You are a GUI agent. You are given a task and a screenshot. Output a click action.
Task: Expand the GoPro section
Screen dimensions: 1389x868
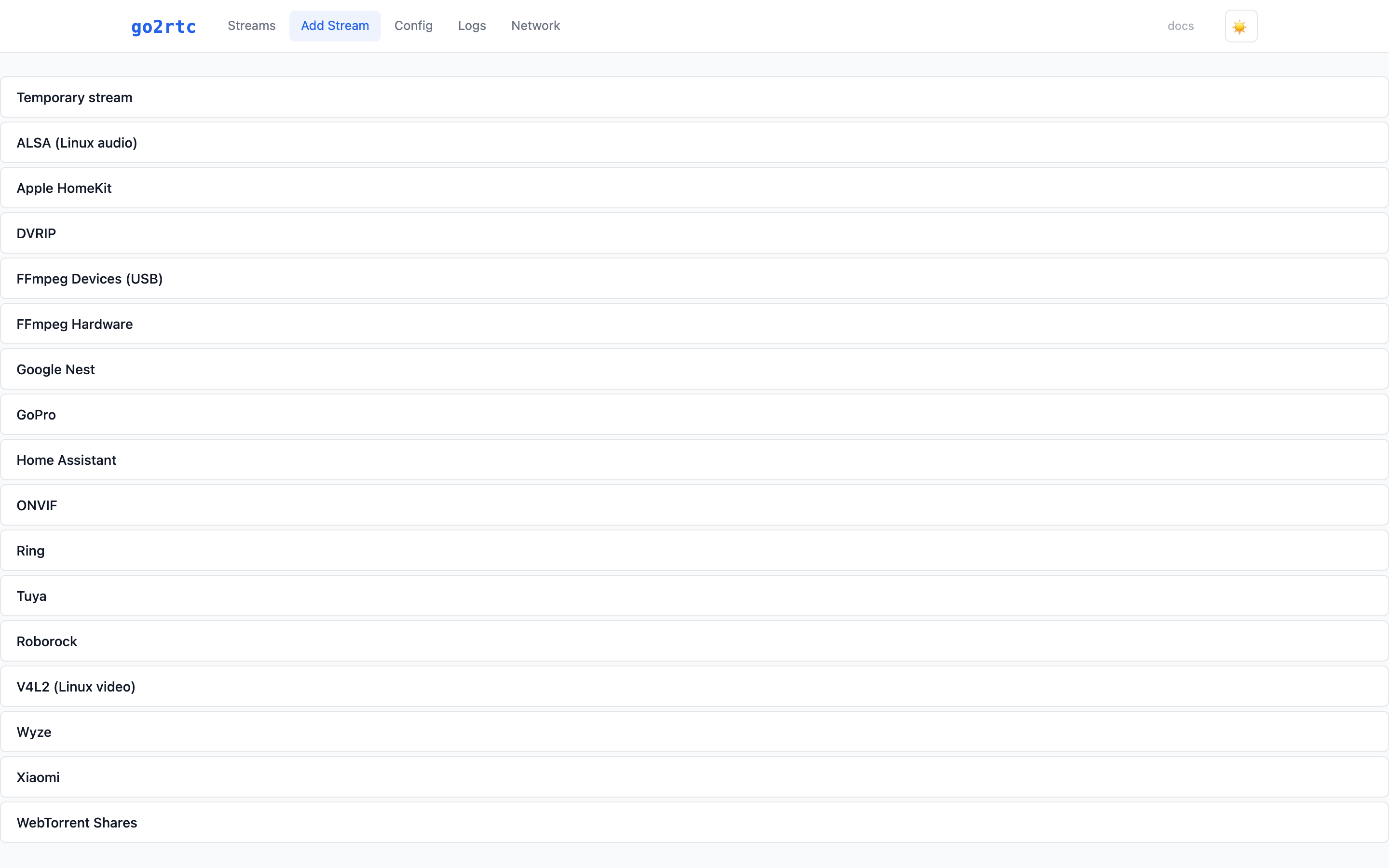694,415
